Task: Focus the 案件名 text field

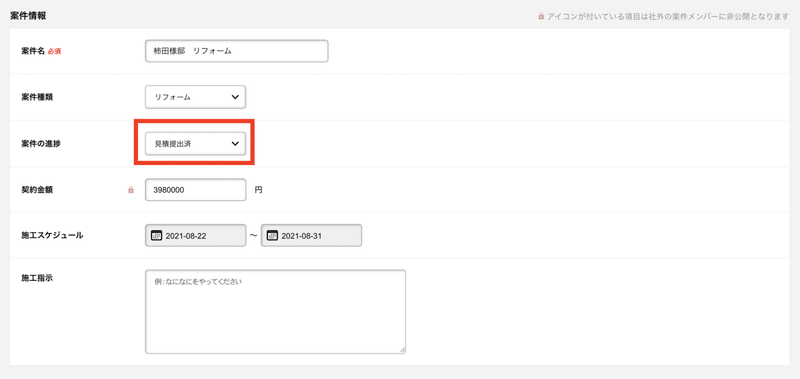Action: (237, 51)
